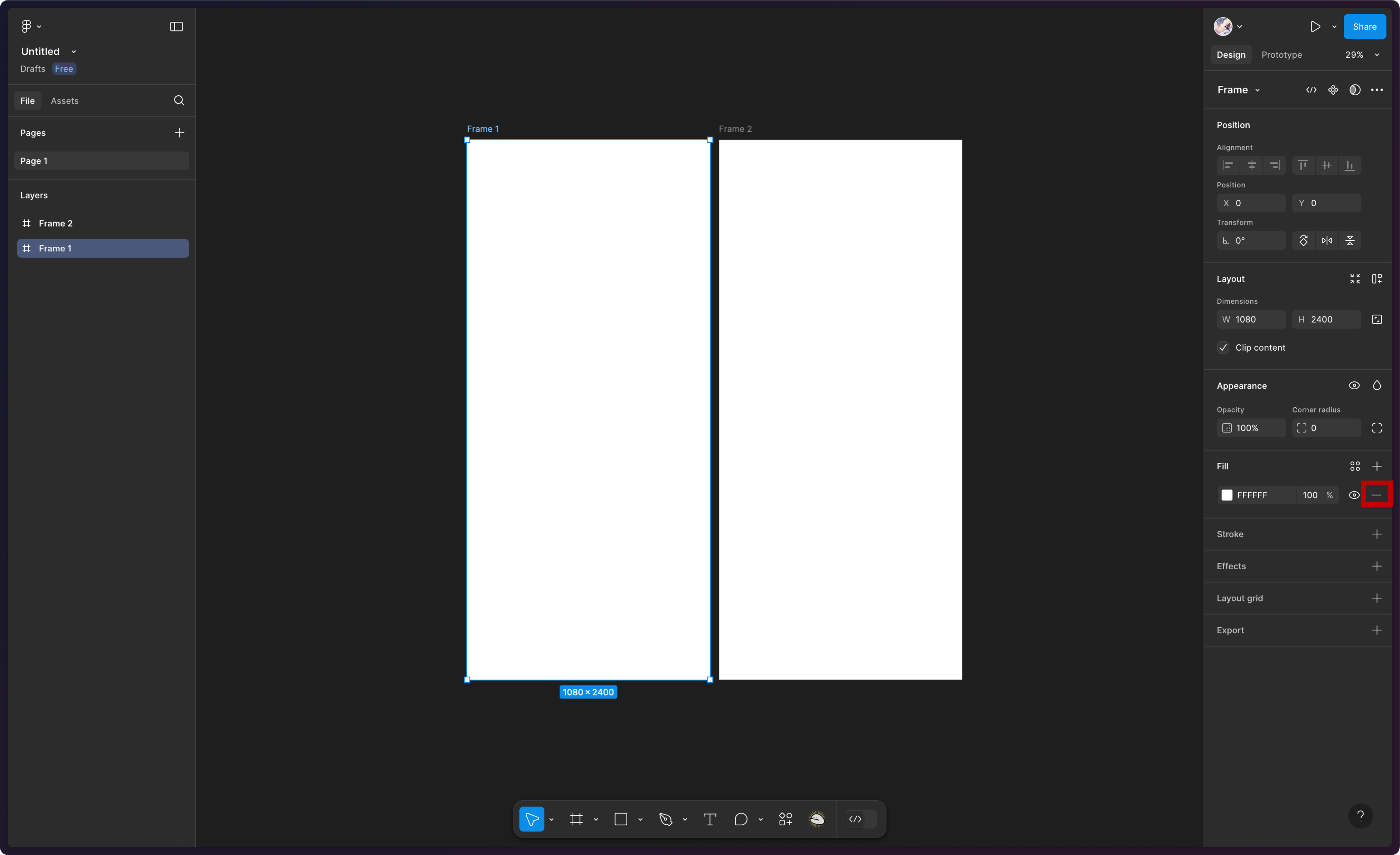Image resolution: width=1400 pixels, height=855 pixels.
Task: Flip vertical icon in Transform
Action: coord(1349,241)
